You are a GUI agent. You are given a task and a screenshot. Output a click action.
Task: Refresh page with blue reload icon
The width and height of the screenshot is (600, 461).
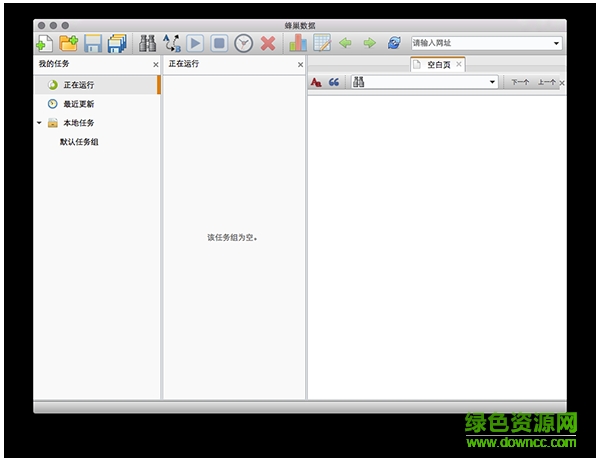click(x=394, y=43)
